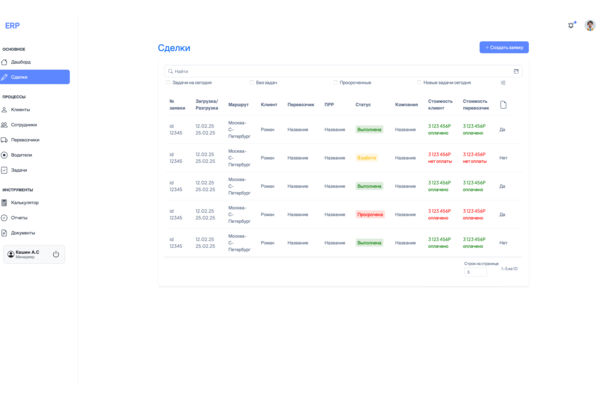The image size is (600, 400).
Task: Open the calendar icon in search bar
Action: (516, 72)
